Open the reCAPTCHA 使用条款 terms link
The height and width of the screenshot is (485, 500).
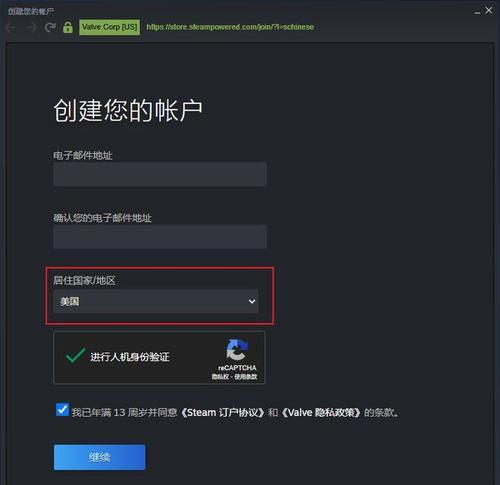tap(246, 377)
